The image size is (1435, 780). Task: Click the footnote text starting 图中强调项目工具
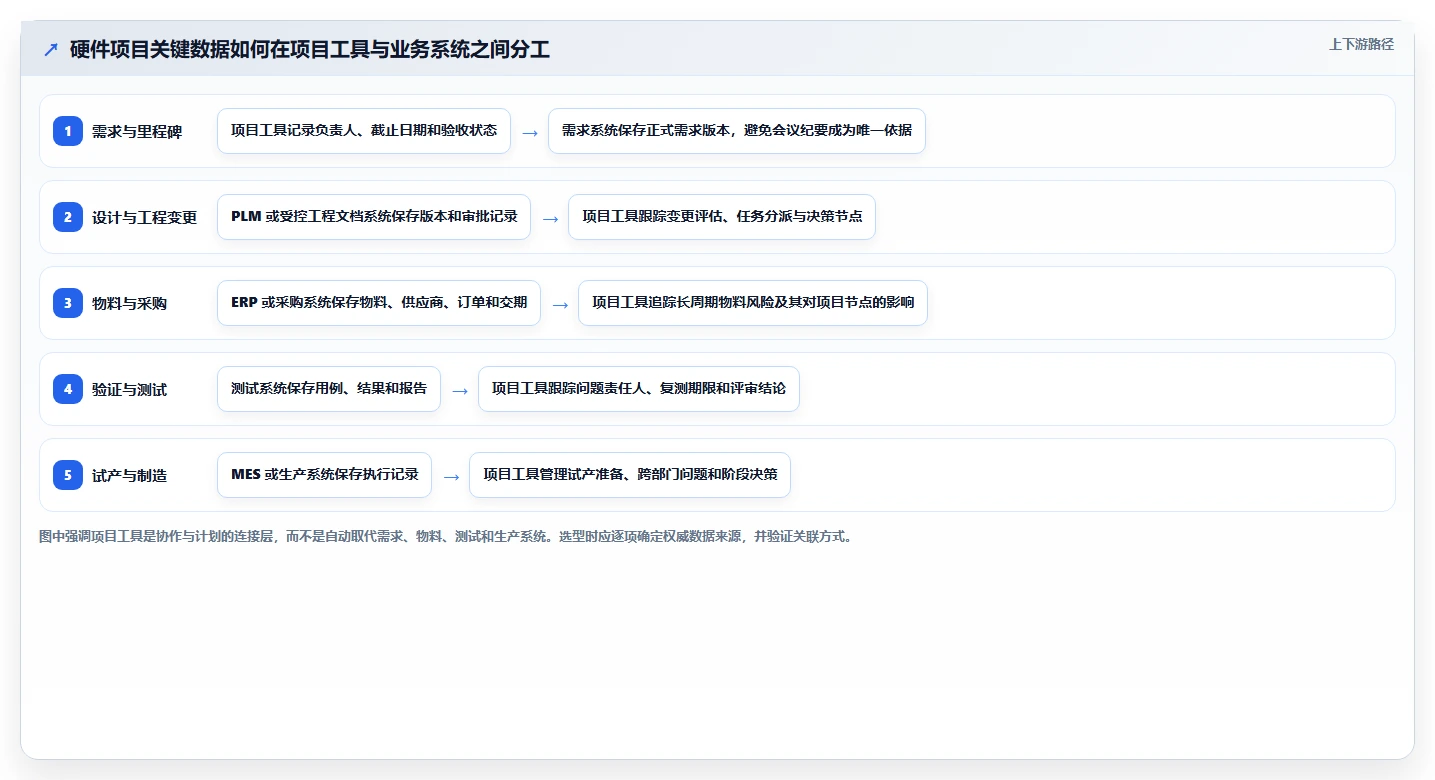click(x=447, y=537)
